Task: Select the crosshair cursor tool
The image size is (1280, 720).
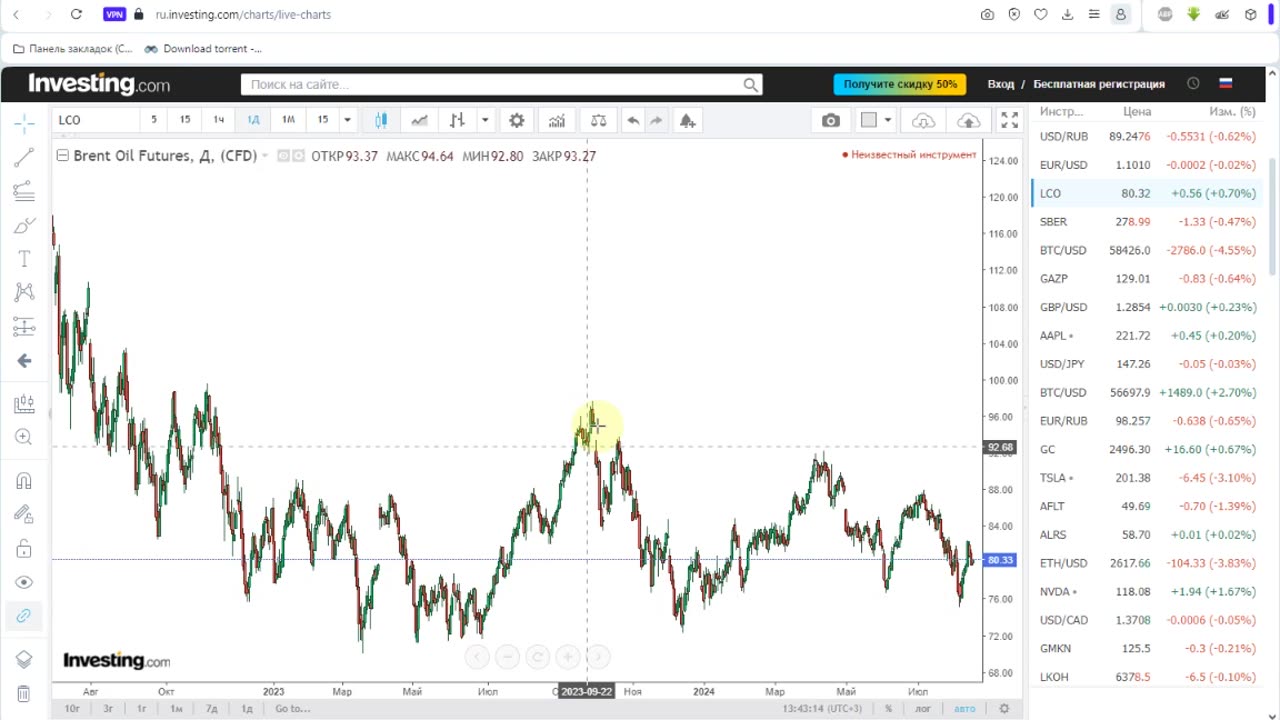Action: point(24,124)
